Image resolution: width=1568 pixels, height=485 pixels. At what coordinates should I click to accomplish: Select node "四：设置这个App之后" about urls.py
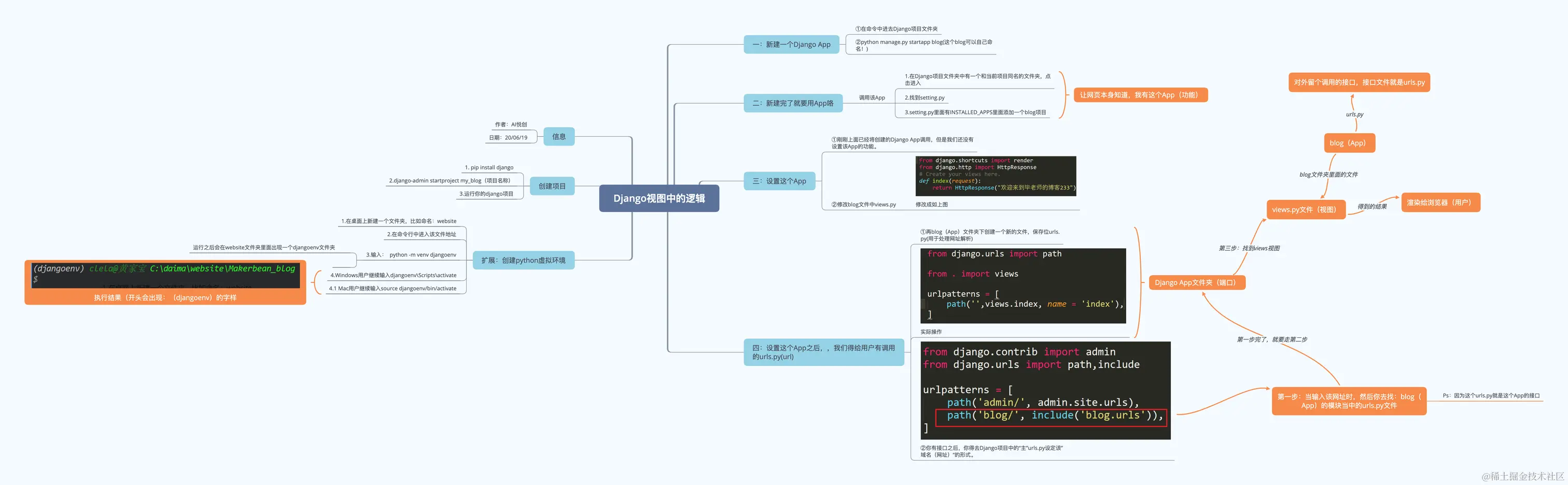coord(823,352)
